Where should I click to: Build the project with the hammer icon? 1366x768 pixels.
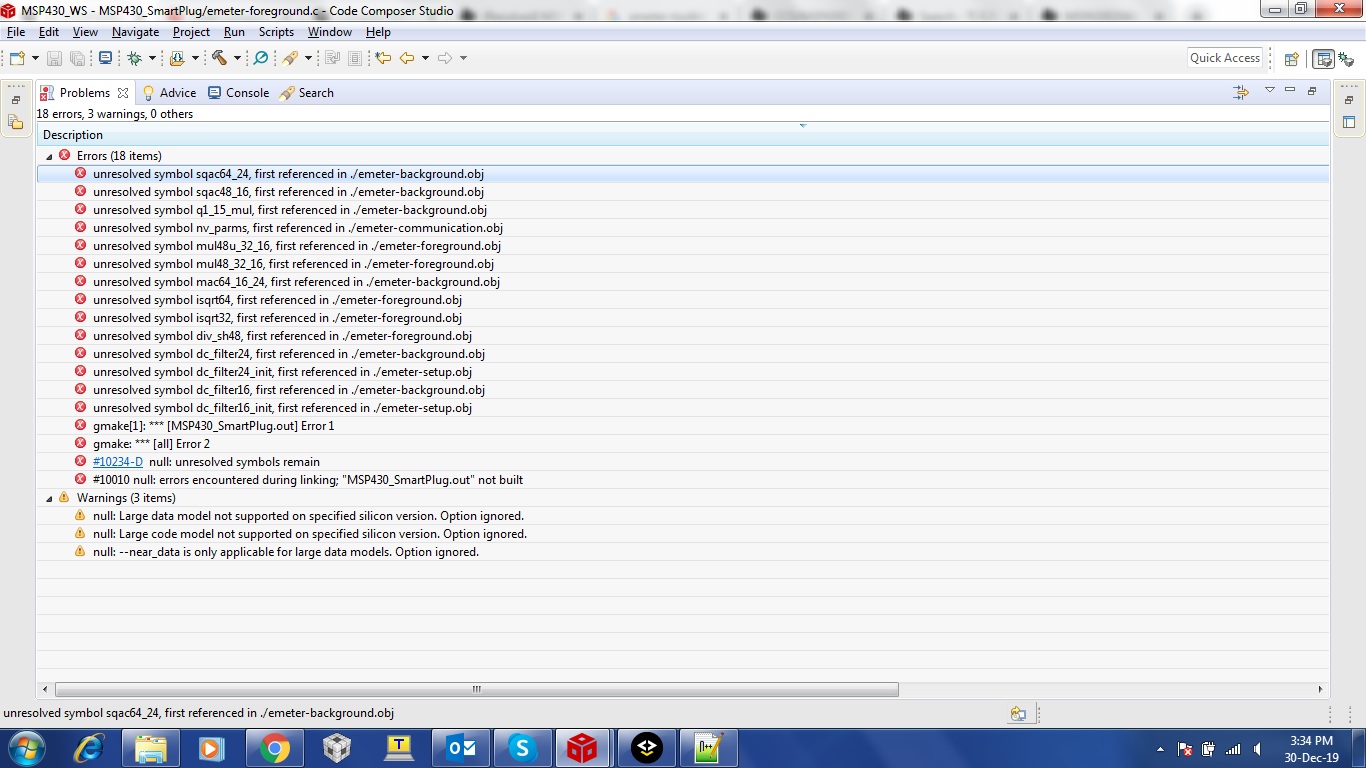tap(219, 58)
